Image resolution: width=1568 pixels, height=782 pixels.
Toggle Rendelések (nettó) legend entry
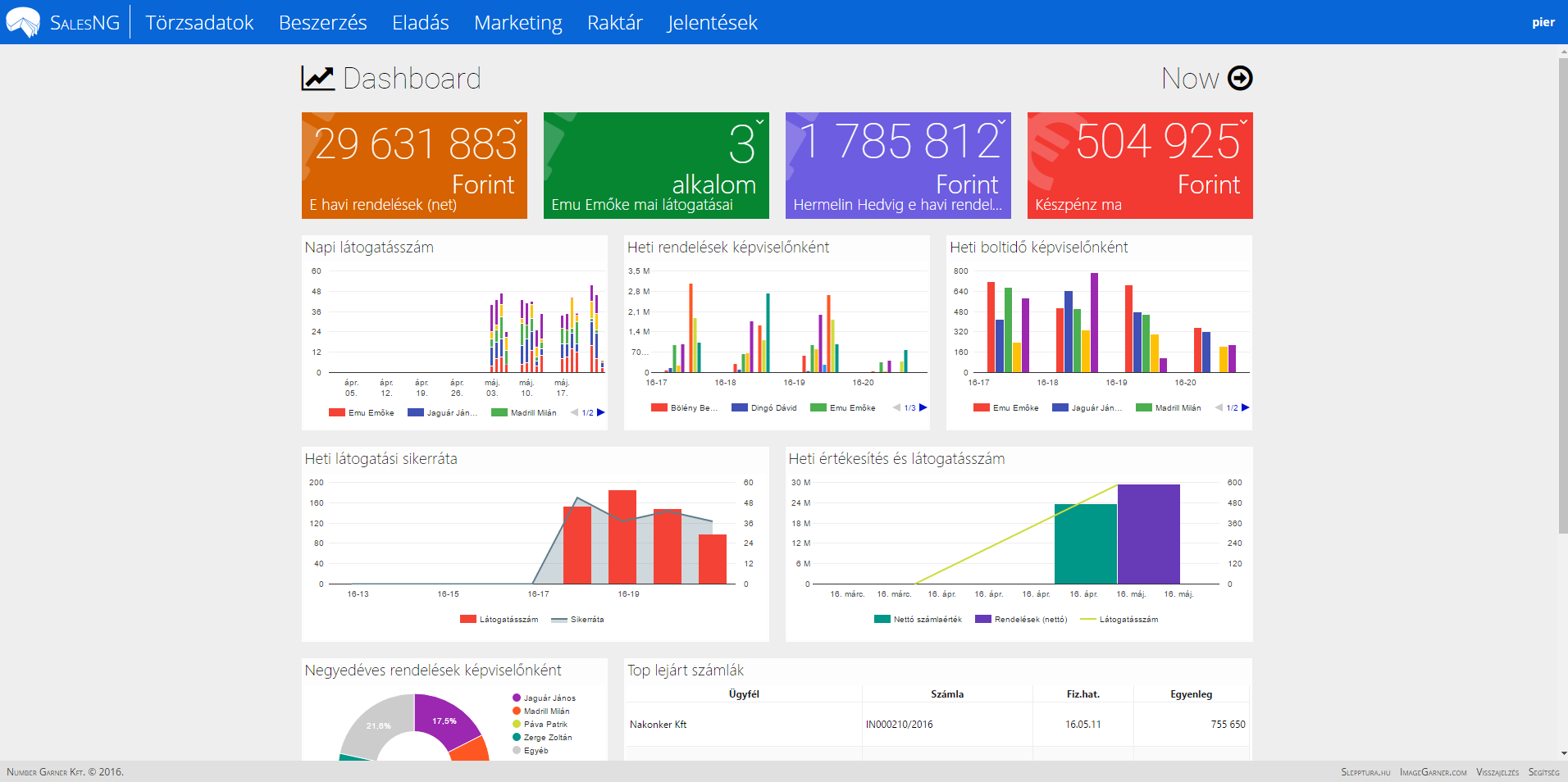1022,619
